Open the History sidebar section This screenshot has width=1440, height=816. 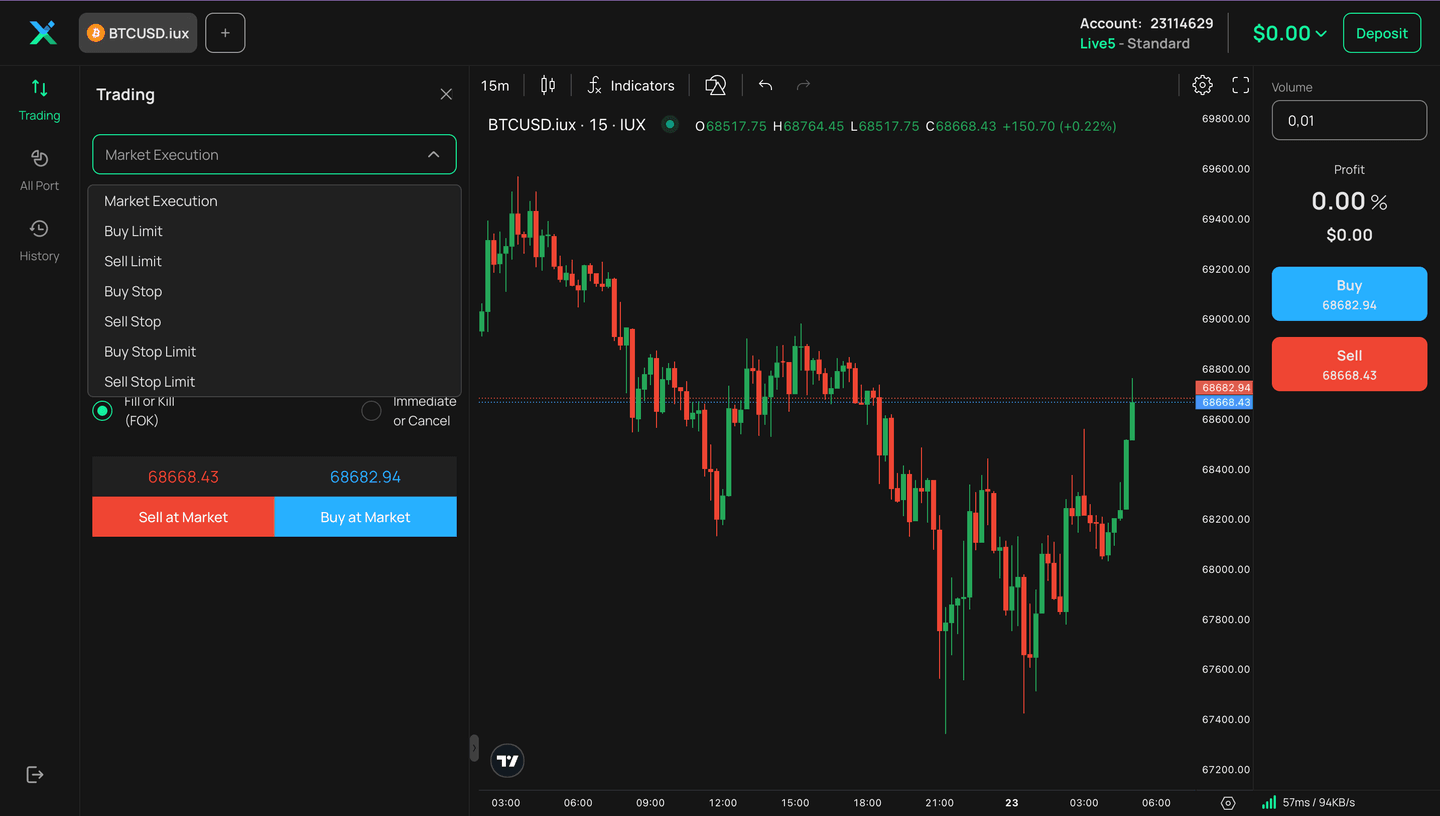[x=39, y=240]
